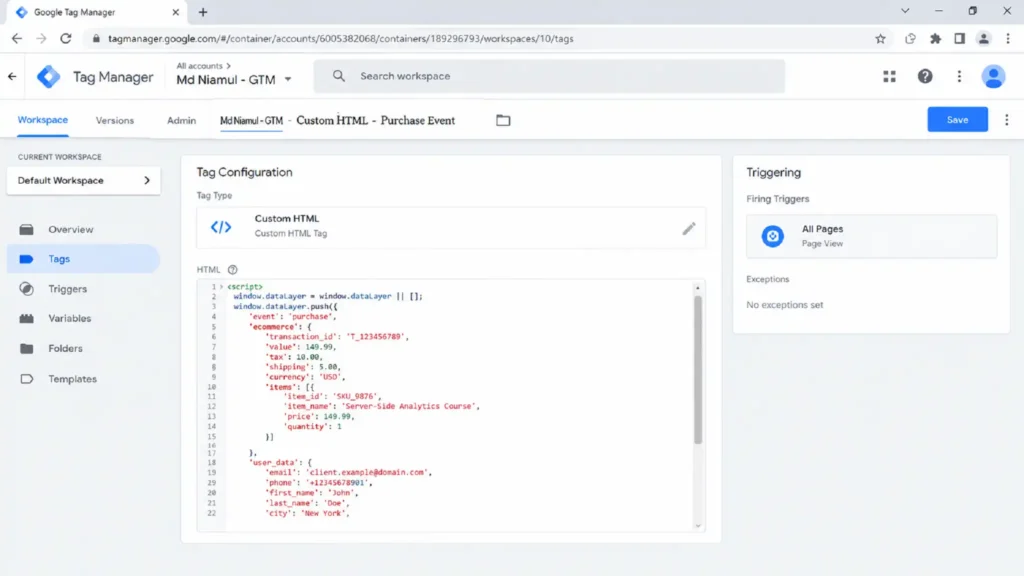The height and width of the screenshot is (576, 1024).
Task: Open Overview in the sidebar
Action: (x=71, y=229)
